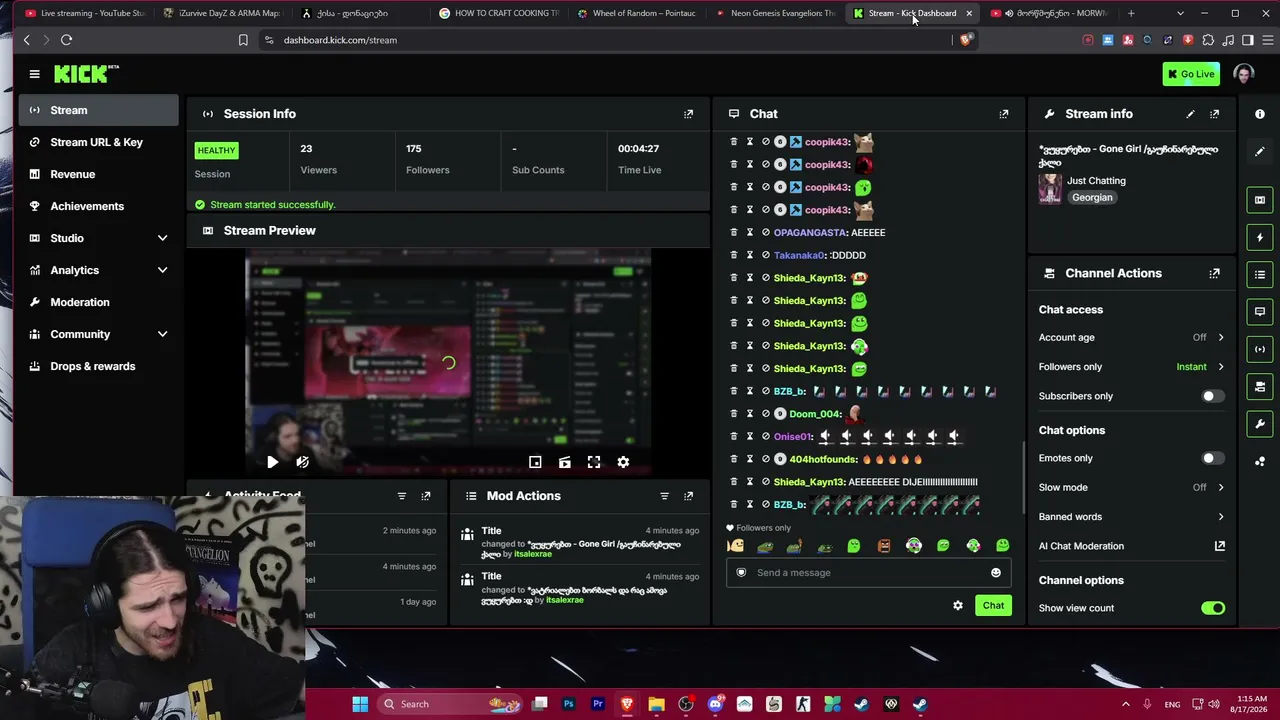Screen dimensions: 1280x720
Task: Open Achievements in the sidebar
Action: pos(98,206)
